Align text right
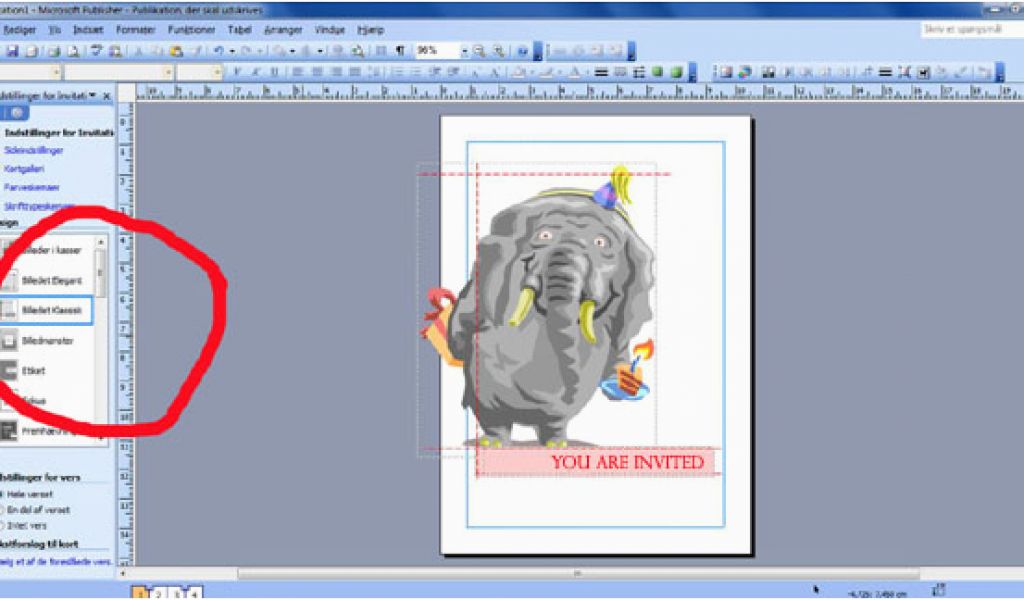The height and width of the screenshot is (600, 1024). point(336,72)
